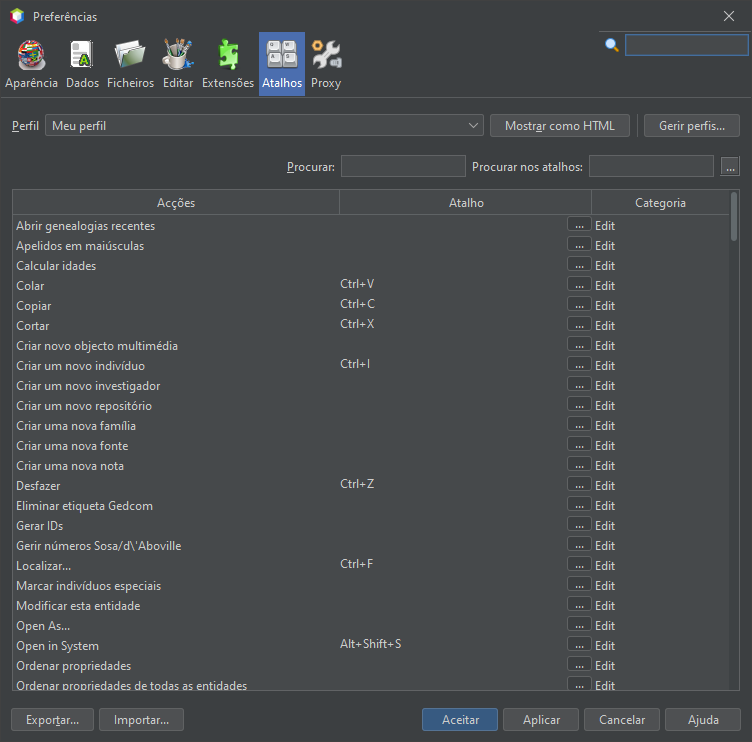
Task: Click the Mostrar como HTML button
Action: pos(559,125)
